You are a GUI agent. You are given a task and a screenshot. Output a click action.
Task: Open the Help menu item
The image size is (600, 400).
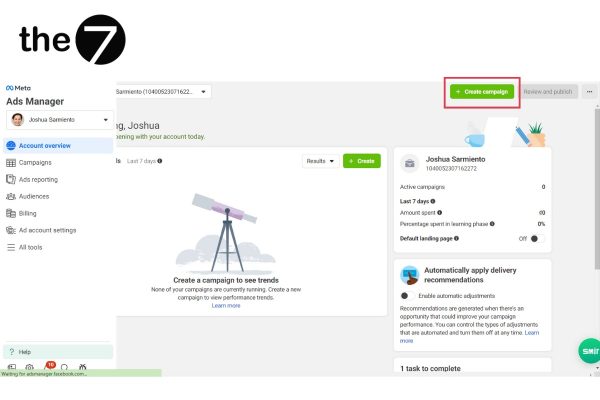(x=58, y=352)
